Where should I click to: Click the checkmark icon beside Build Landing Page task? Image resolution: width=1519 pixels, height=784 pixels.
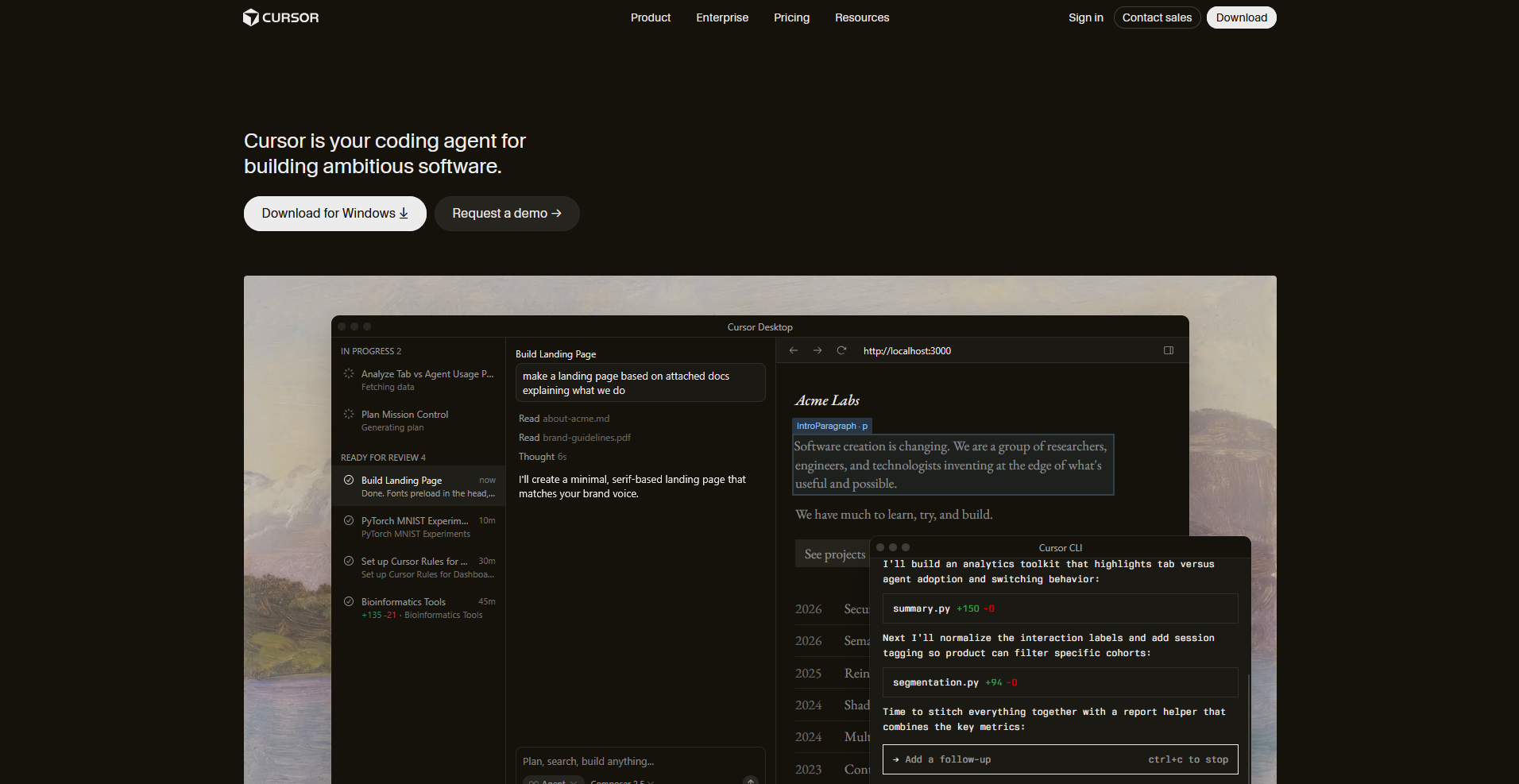349,480
